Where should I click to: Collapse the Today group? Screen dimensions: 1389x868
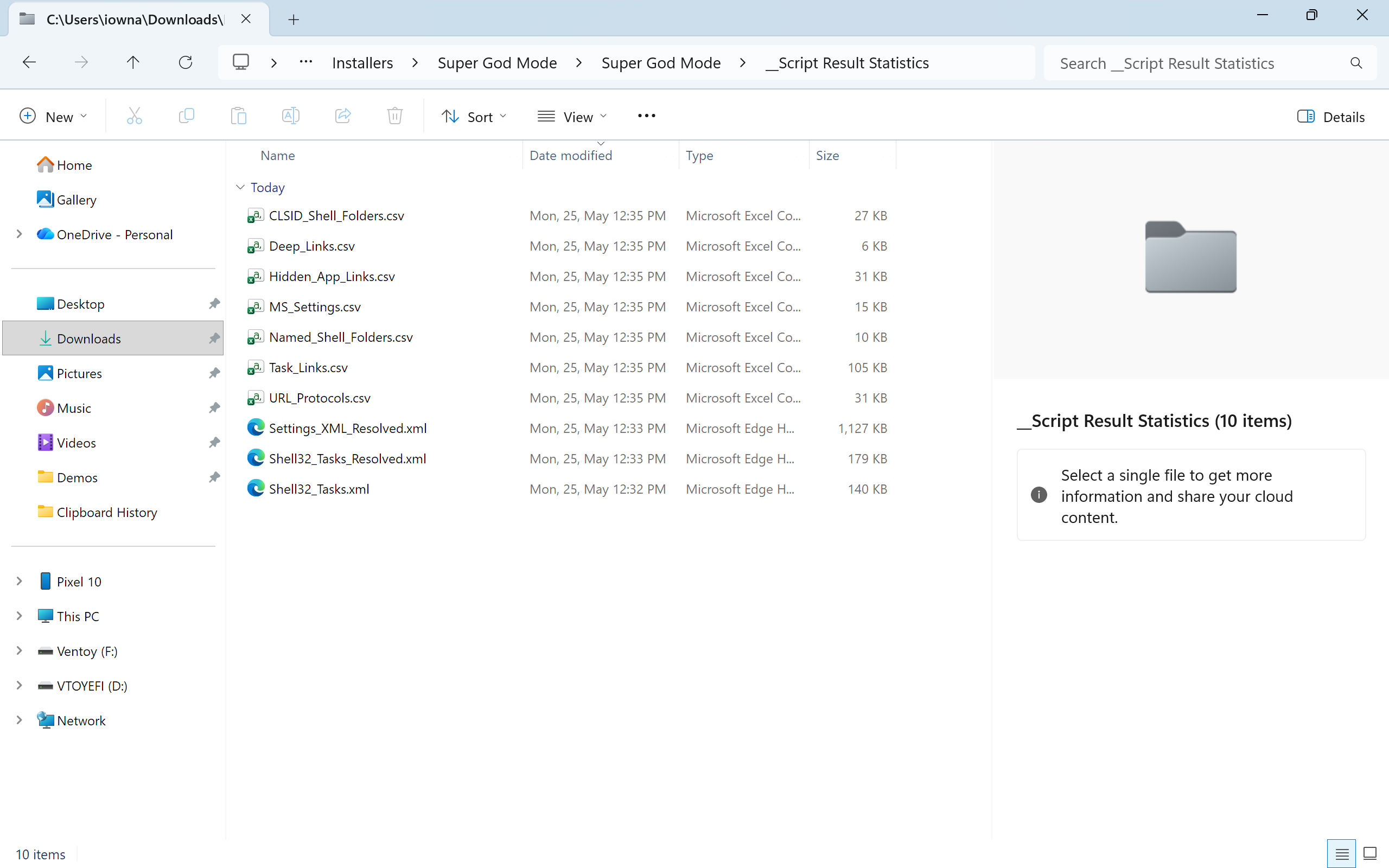(240, 187)
